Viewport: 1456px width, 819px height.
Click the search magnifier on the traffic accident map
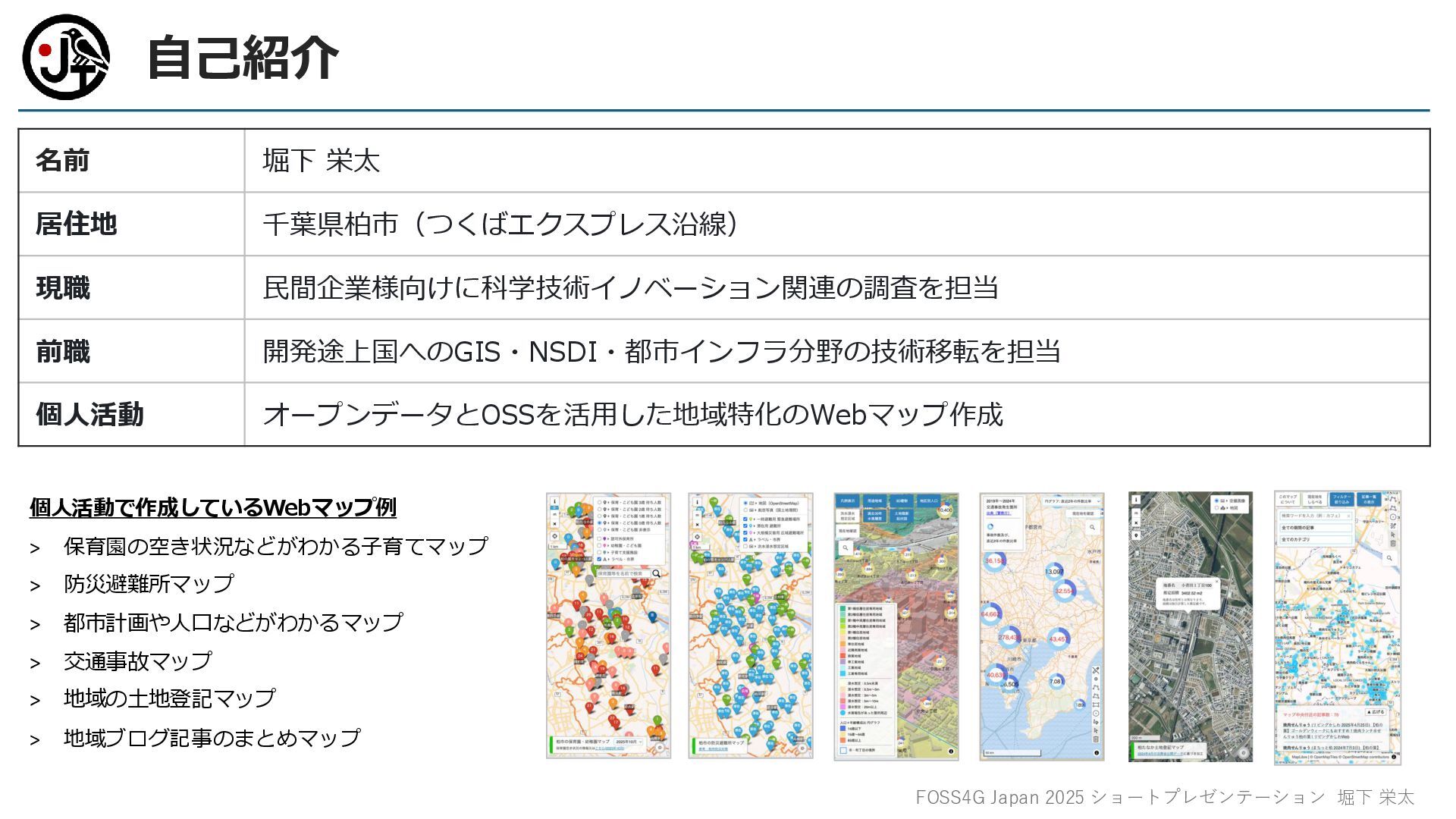tap(1092, 527)
